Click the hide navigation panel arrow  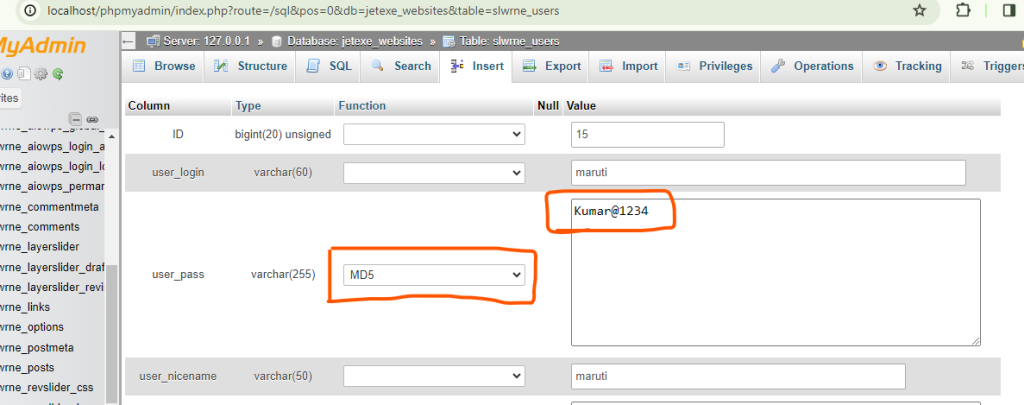[x=129, y=41]
